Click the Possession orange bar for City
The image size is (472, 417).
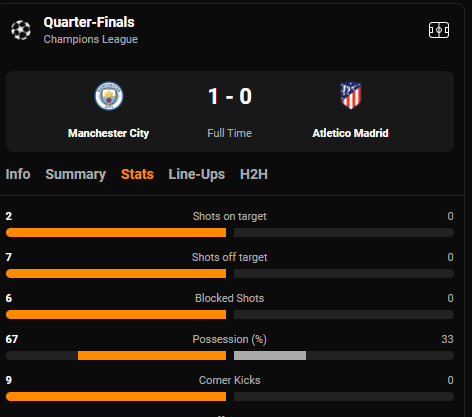(152, 356)
